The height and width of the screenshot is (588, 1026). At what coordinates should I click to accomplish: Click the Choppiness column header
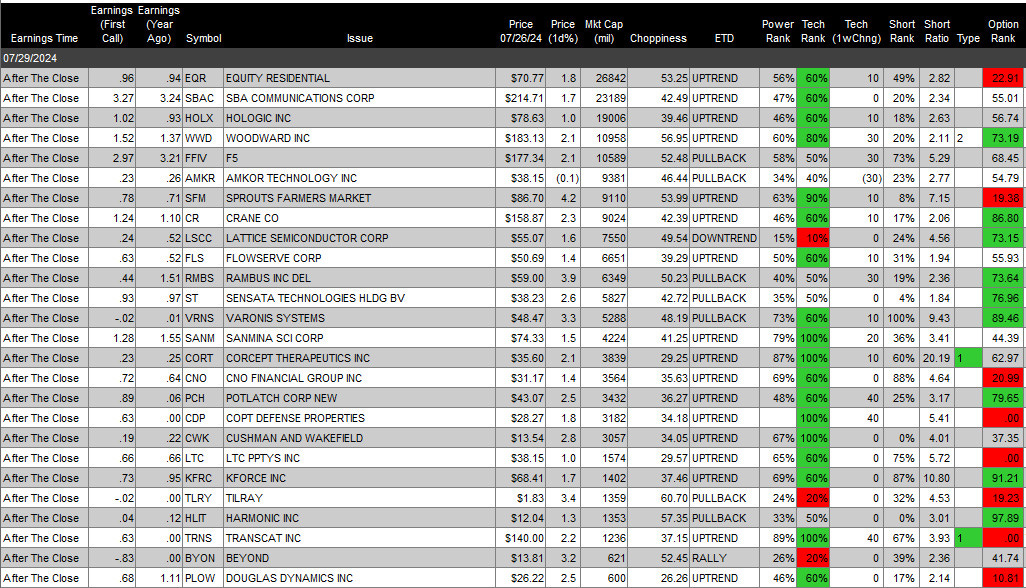tap(658, 38)
